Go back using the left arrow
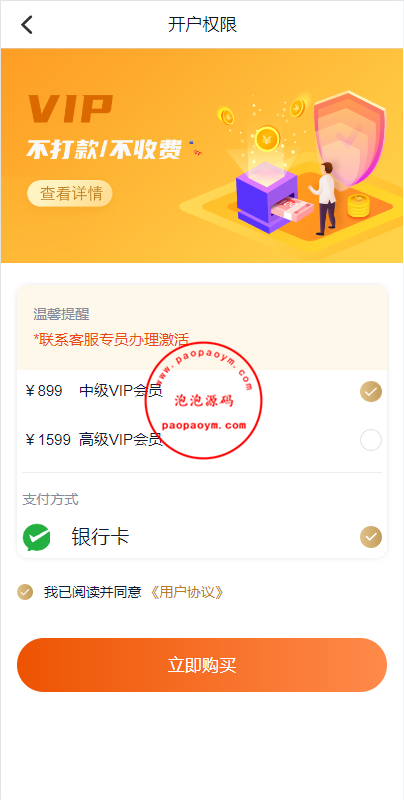Screen dimensions: 404x800 tap(27, 24)
